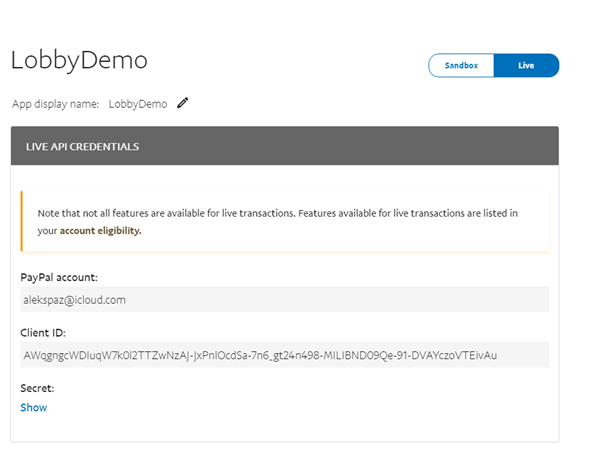Edit the app display name with pencil icon

[x=183, y=103]
